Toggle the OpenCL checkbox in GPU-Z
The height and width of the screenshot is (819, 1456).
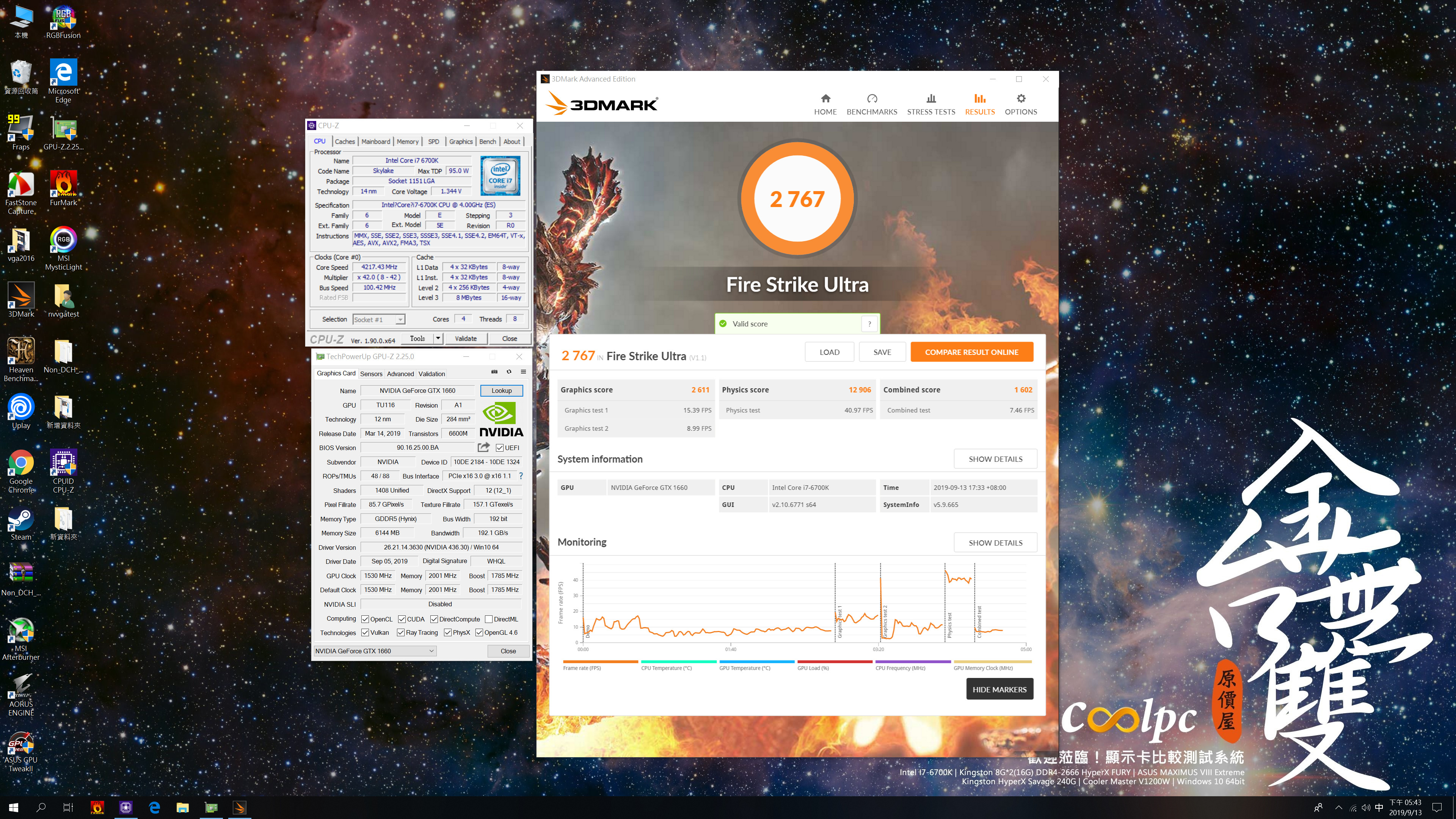[x=365, y=619]
